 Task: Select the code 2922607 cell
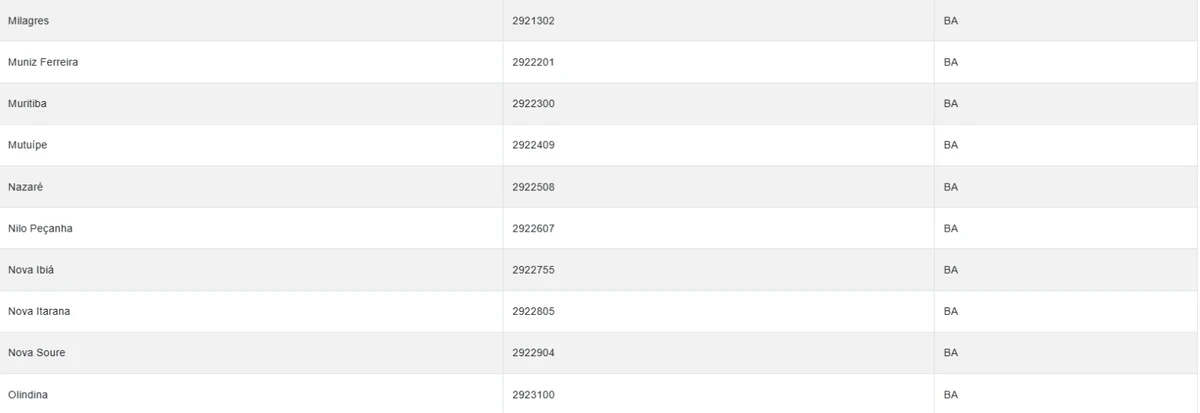533,228
